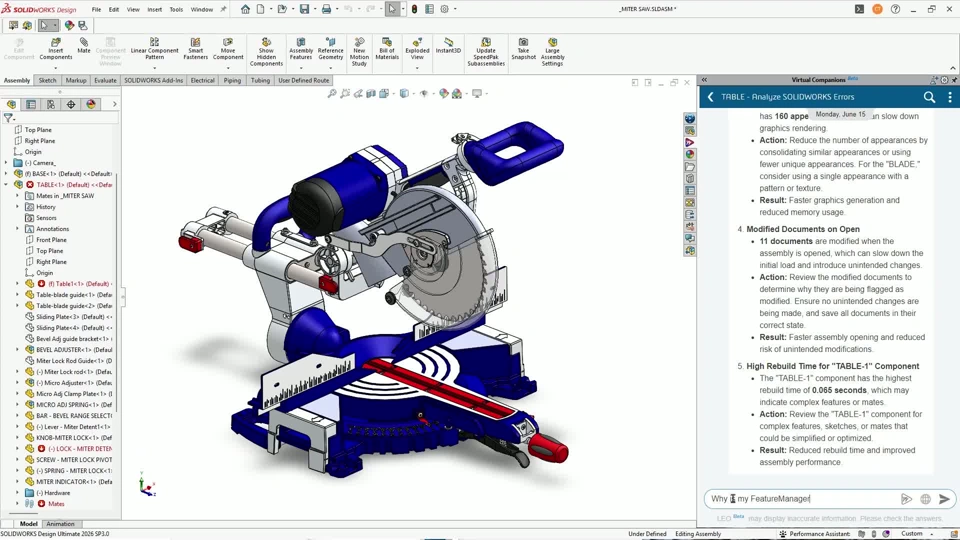
Task: Open Large Assembly Settings
Action: [552, 52]
